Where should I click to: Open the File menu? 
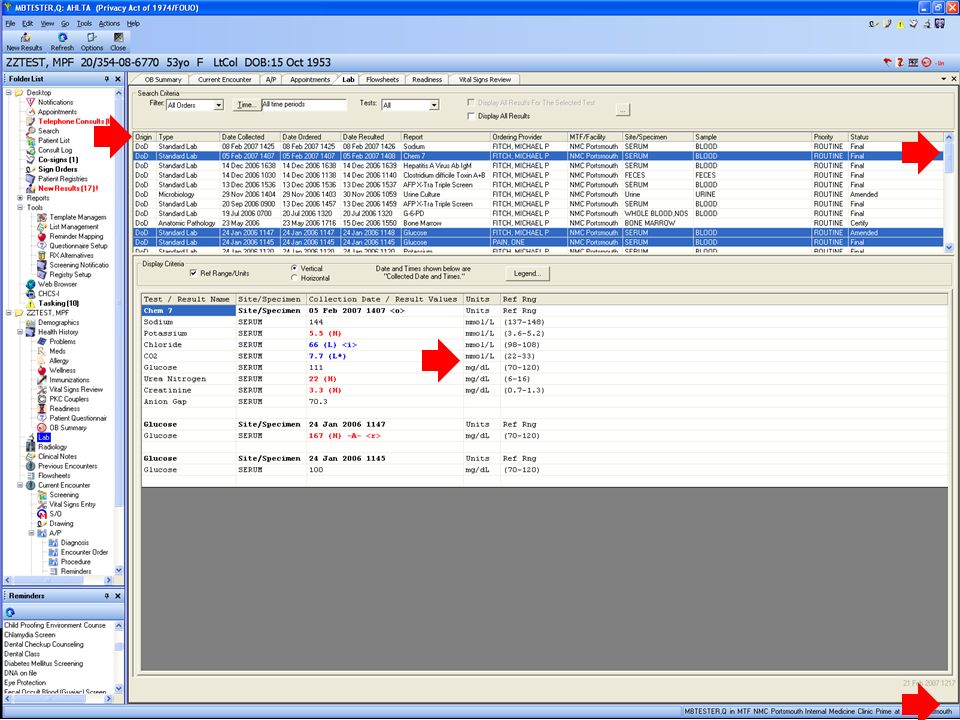pyautogui.click(x=10, y=24)
